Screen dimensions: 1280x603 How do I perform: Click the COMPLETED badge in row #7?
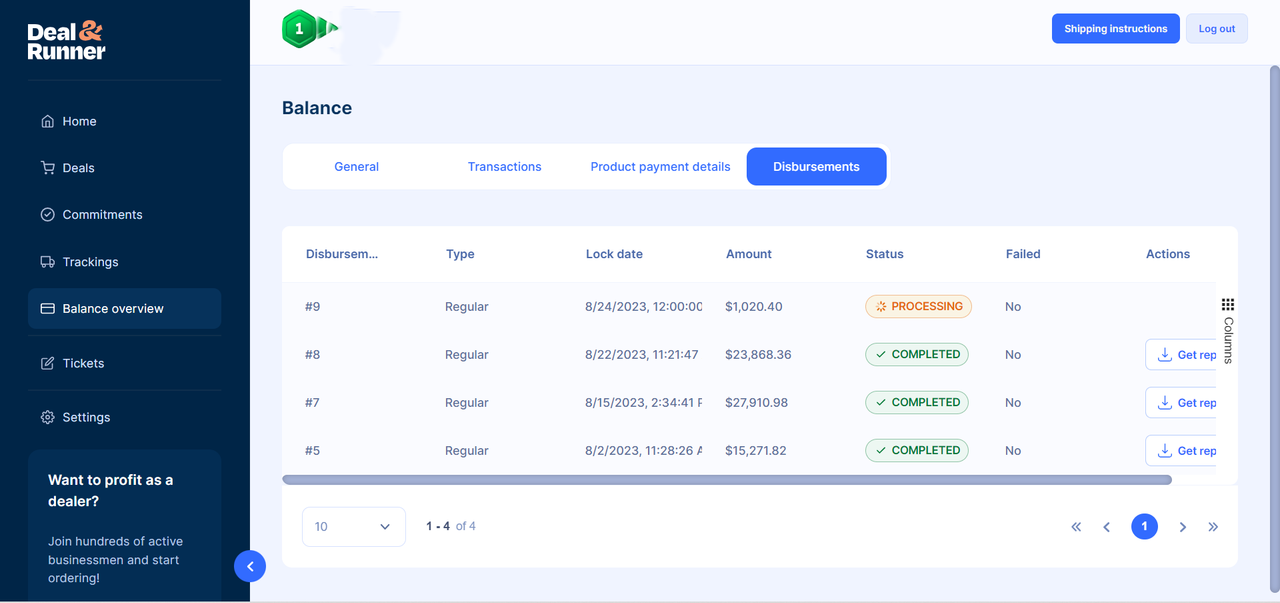click(x=917, y=402)
